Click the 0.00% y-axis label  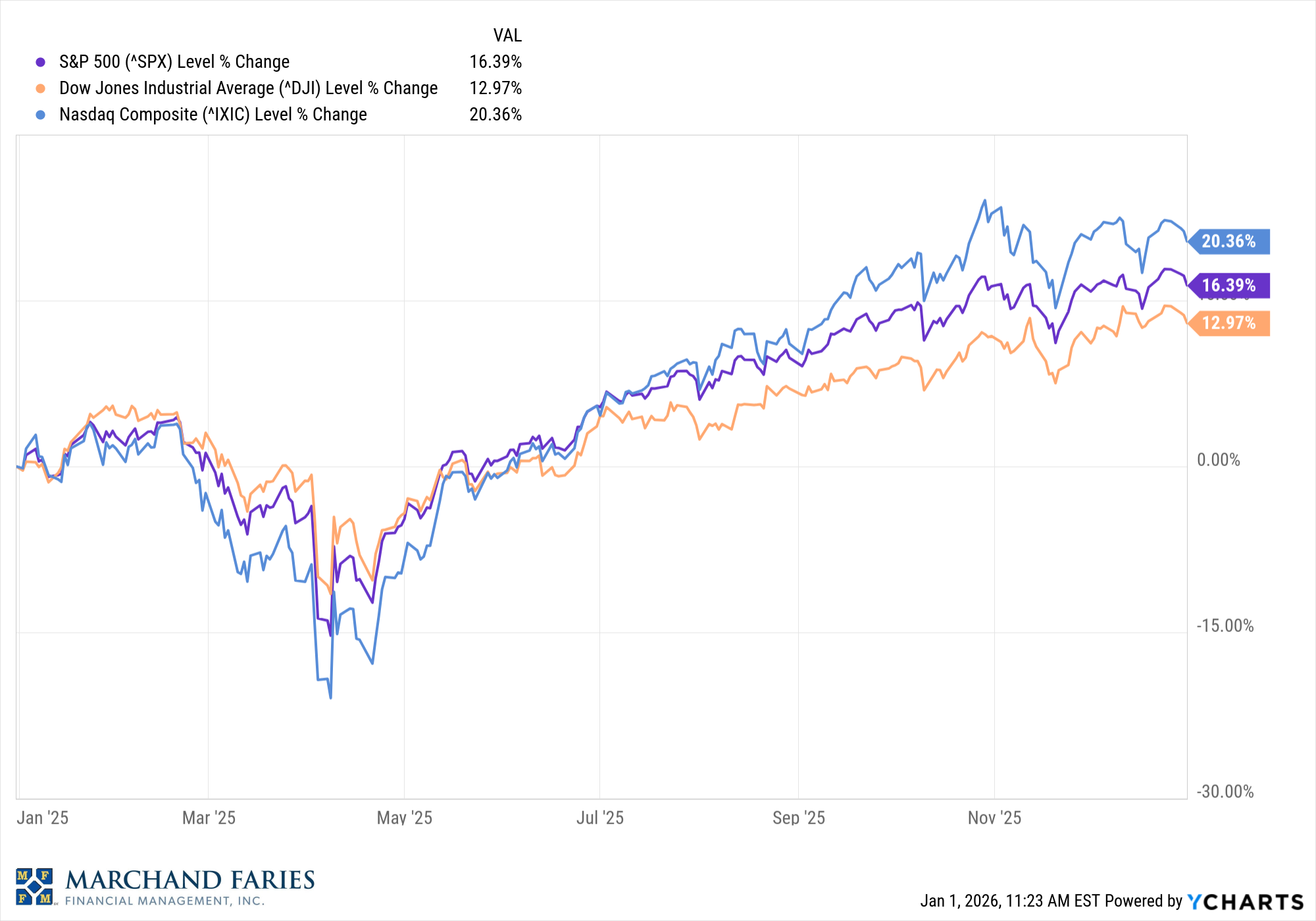point(1218,460)
